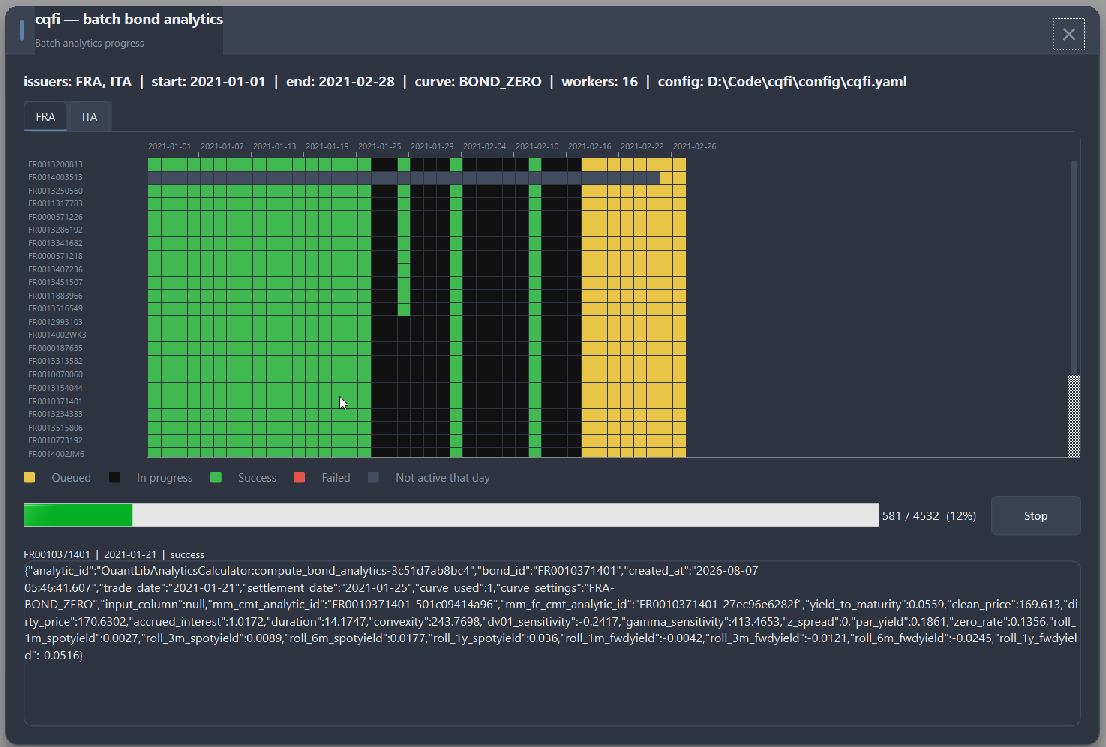This screenshot has height=747, width=1106.
Task: Click the 2021-01-01 date column header
Action: click(x=169, y=146)
